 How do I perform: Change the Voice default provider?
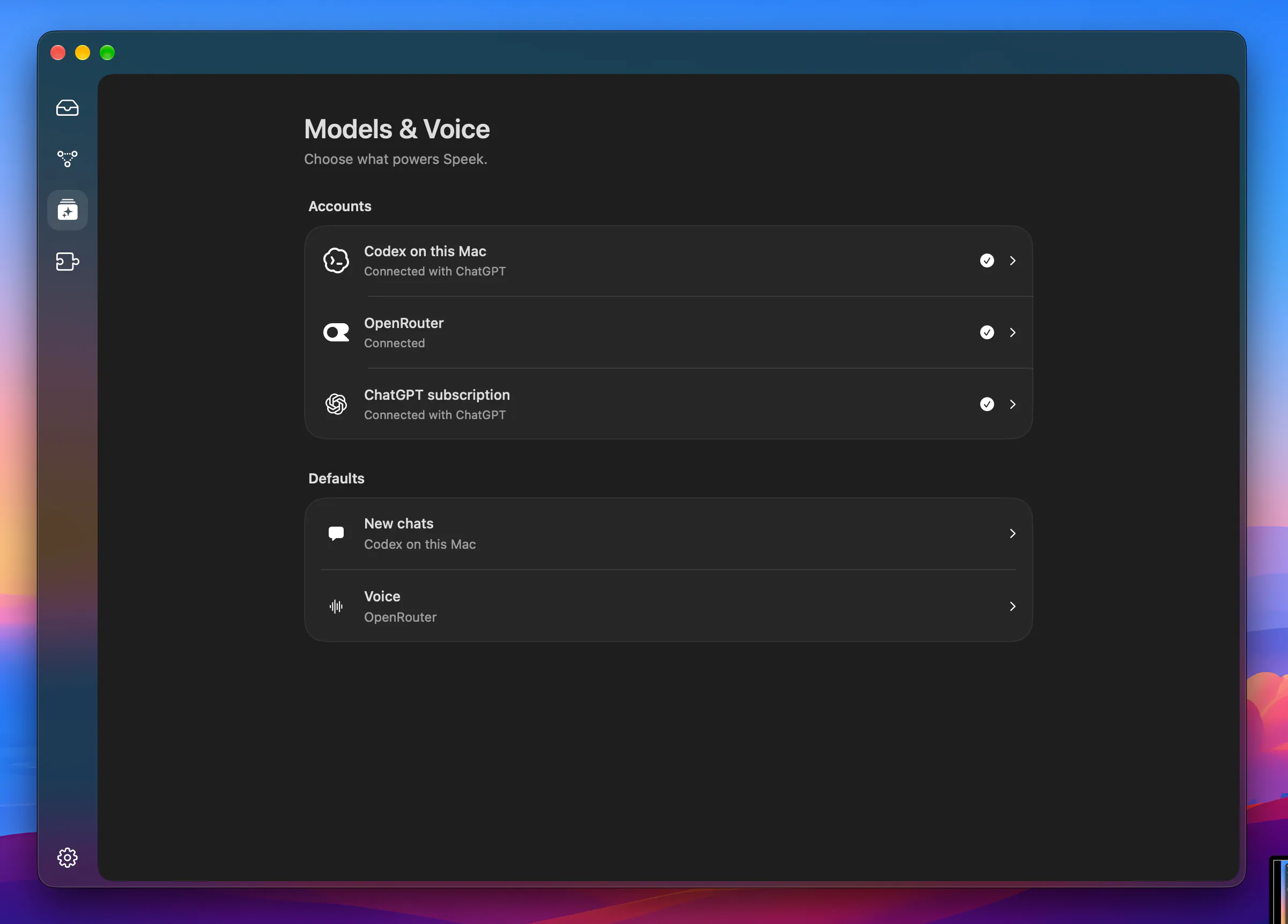669,606
